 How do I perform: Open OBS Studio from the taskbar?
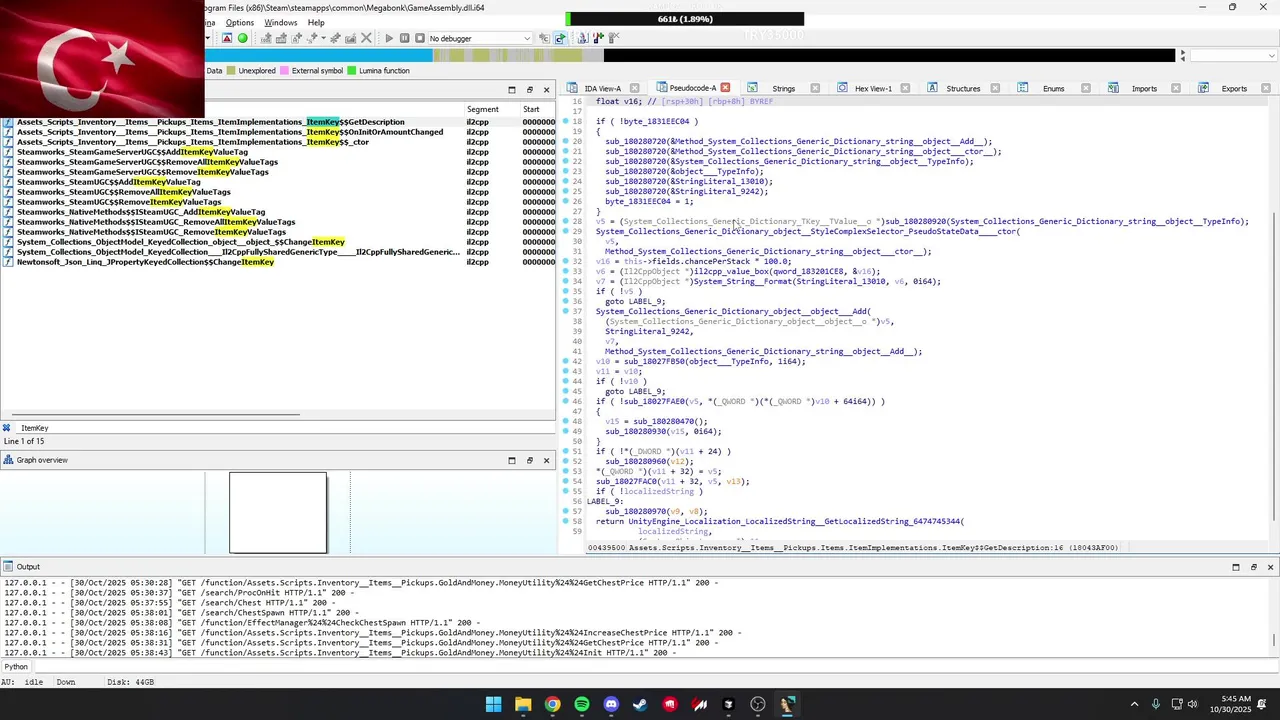pos(758,704)
